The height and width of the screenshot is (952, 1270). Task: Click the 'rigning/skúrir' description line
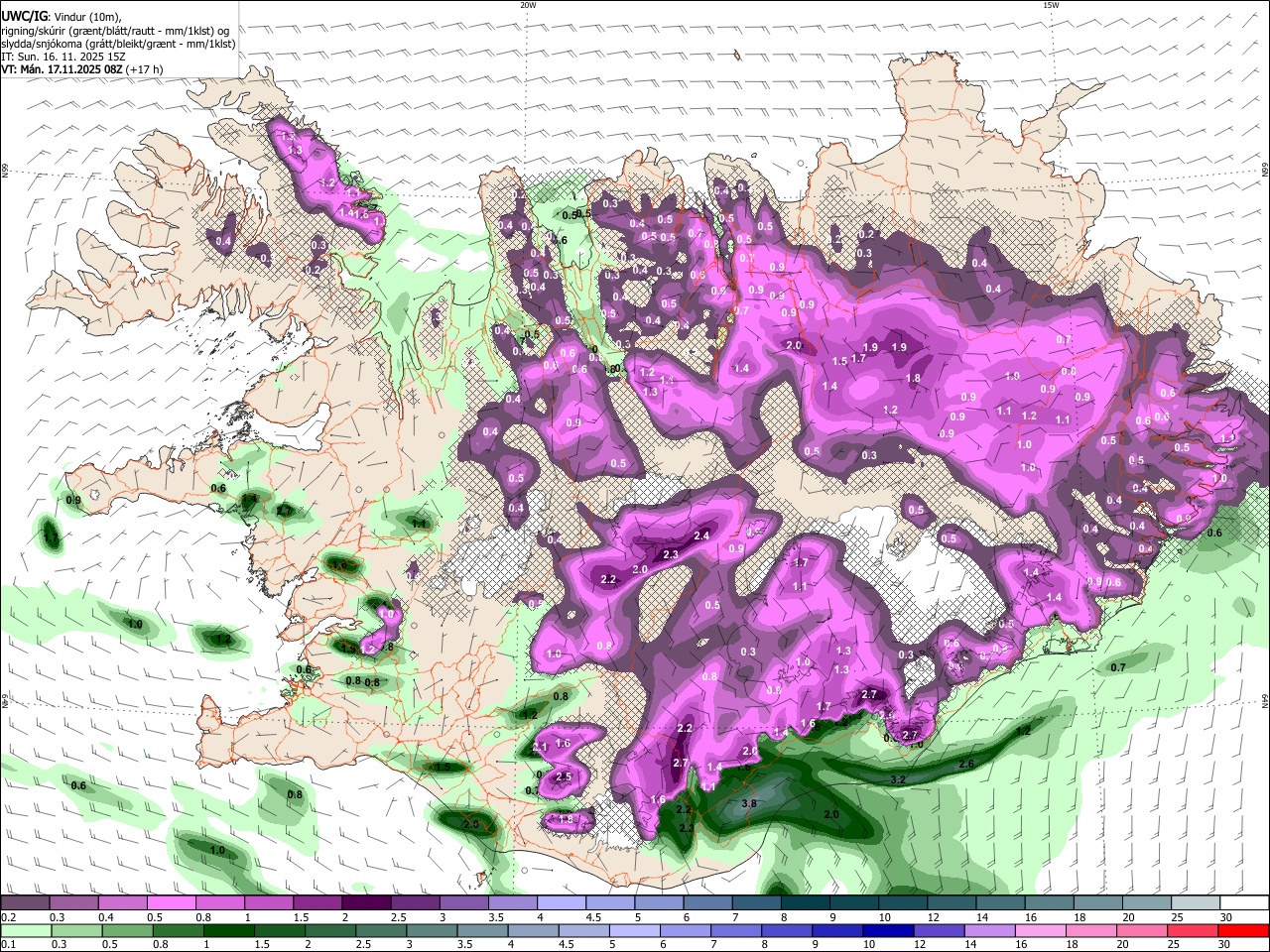[114, 31]
